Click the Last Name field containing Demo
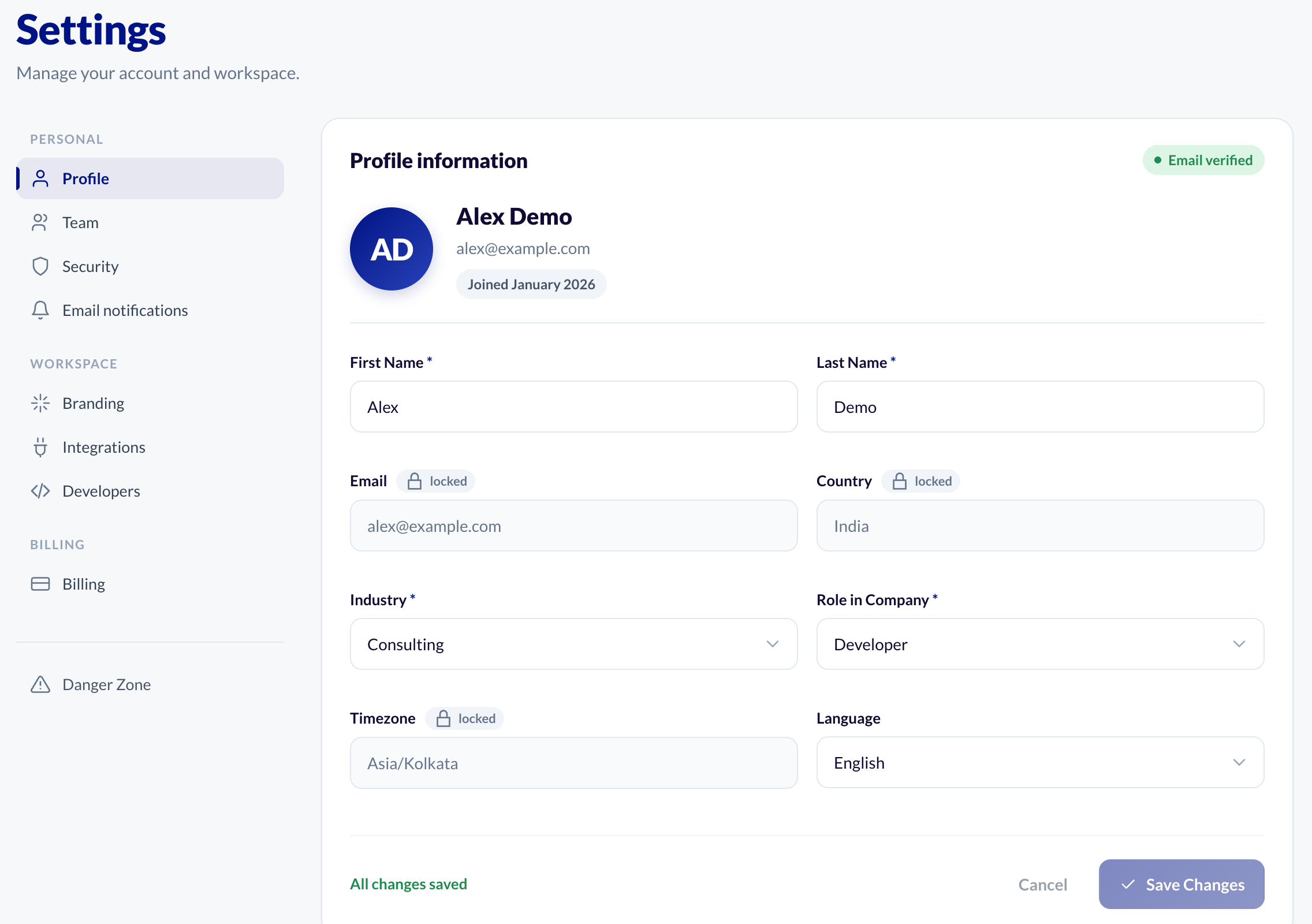 [1041, 407]
